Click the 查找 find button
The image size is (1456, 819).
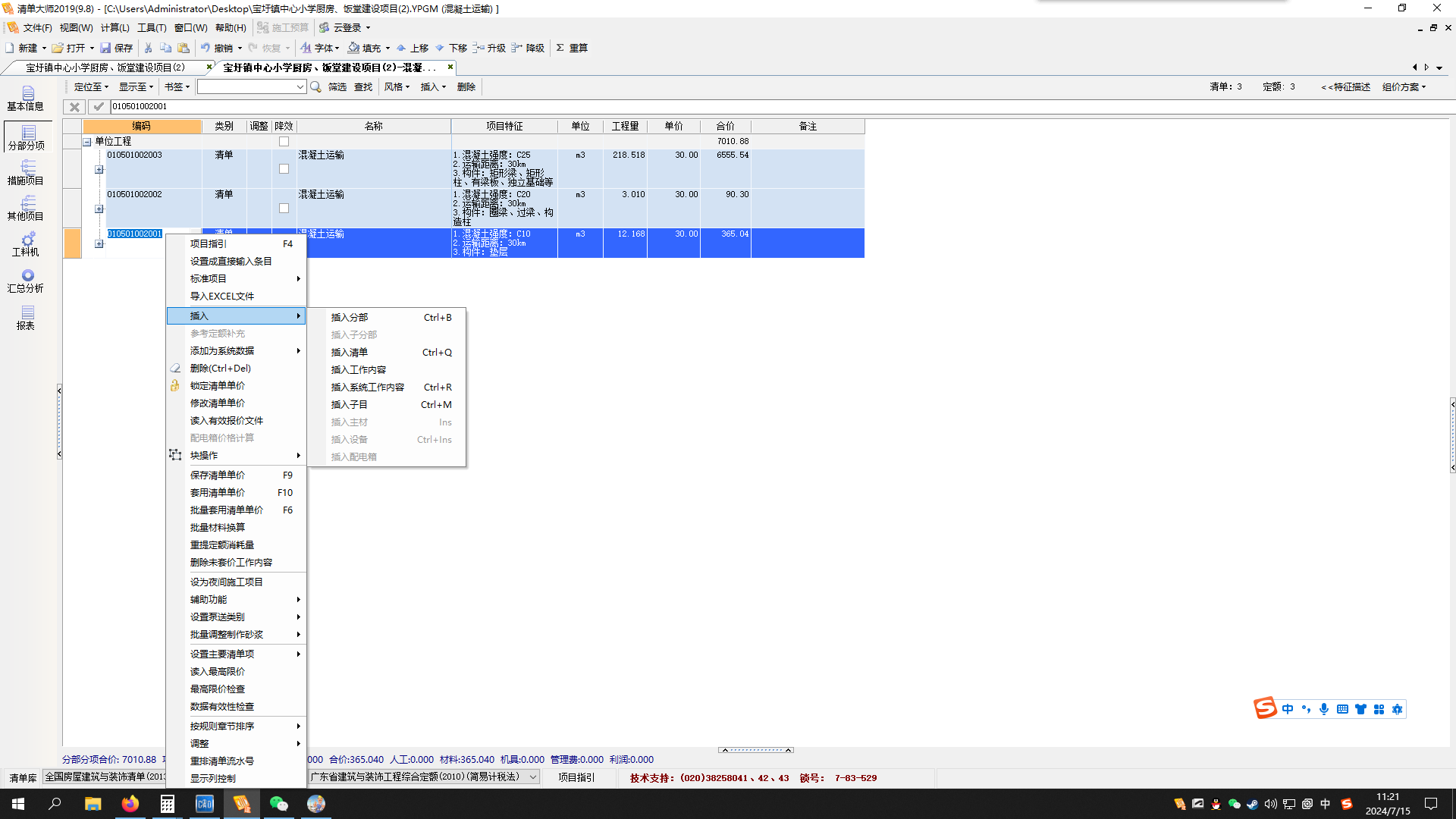coord(363,87)
